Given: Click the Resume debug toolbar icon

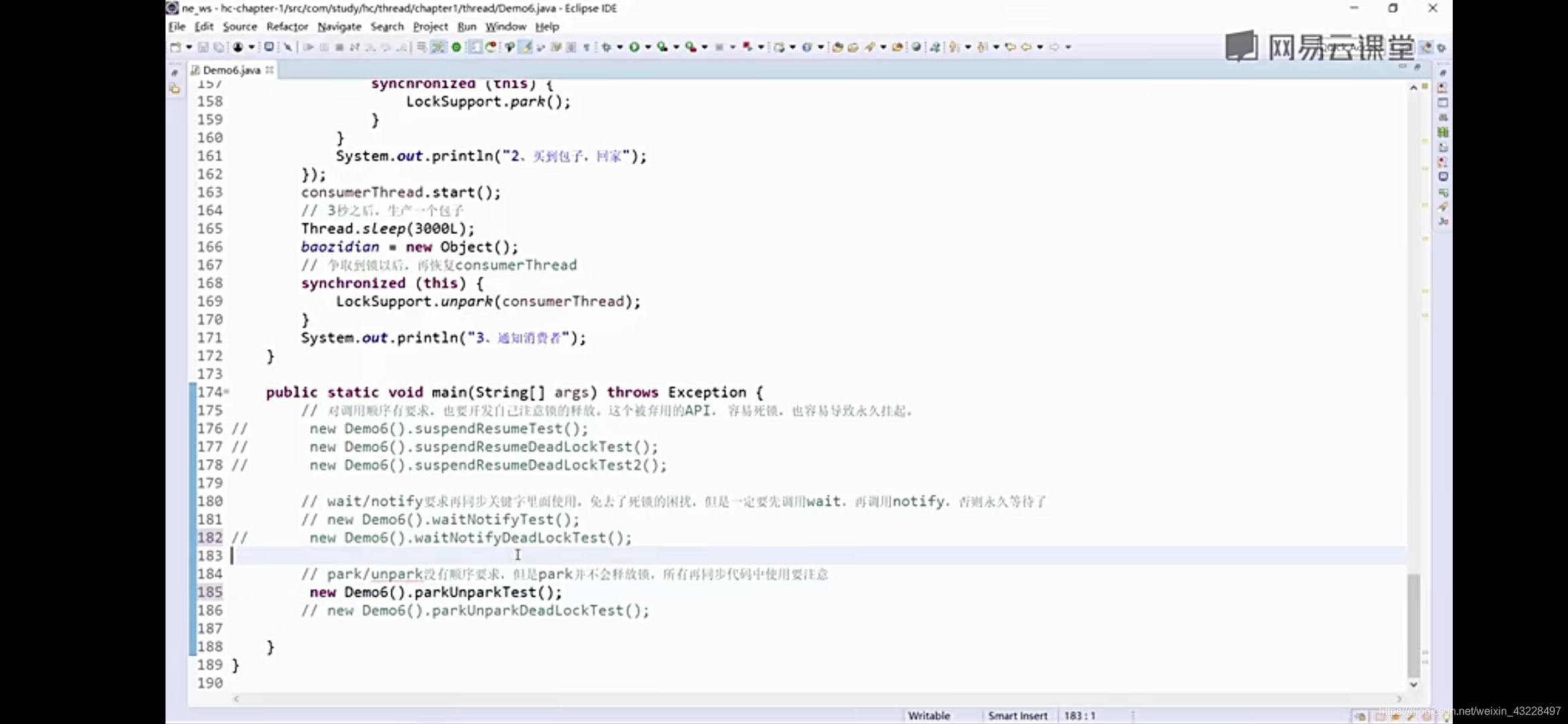Looking at the screenshot, I should pos(309,47).
